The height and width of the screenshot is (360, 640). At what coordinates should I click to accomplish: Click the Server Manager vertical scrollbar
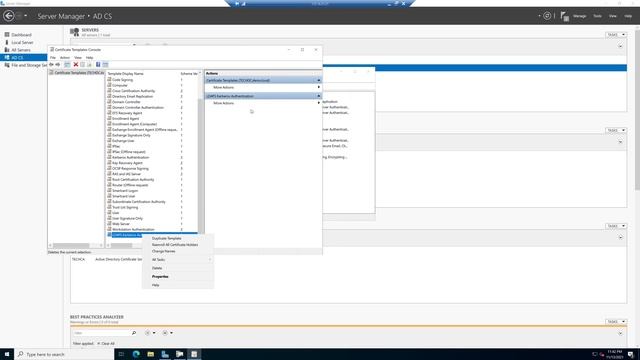tap(637, 109)
